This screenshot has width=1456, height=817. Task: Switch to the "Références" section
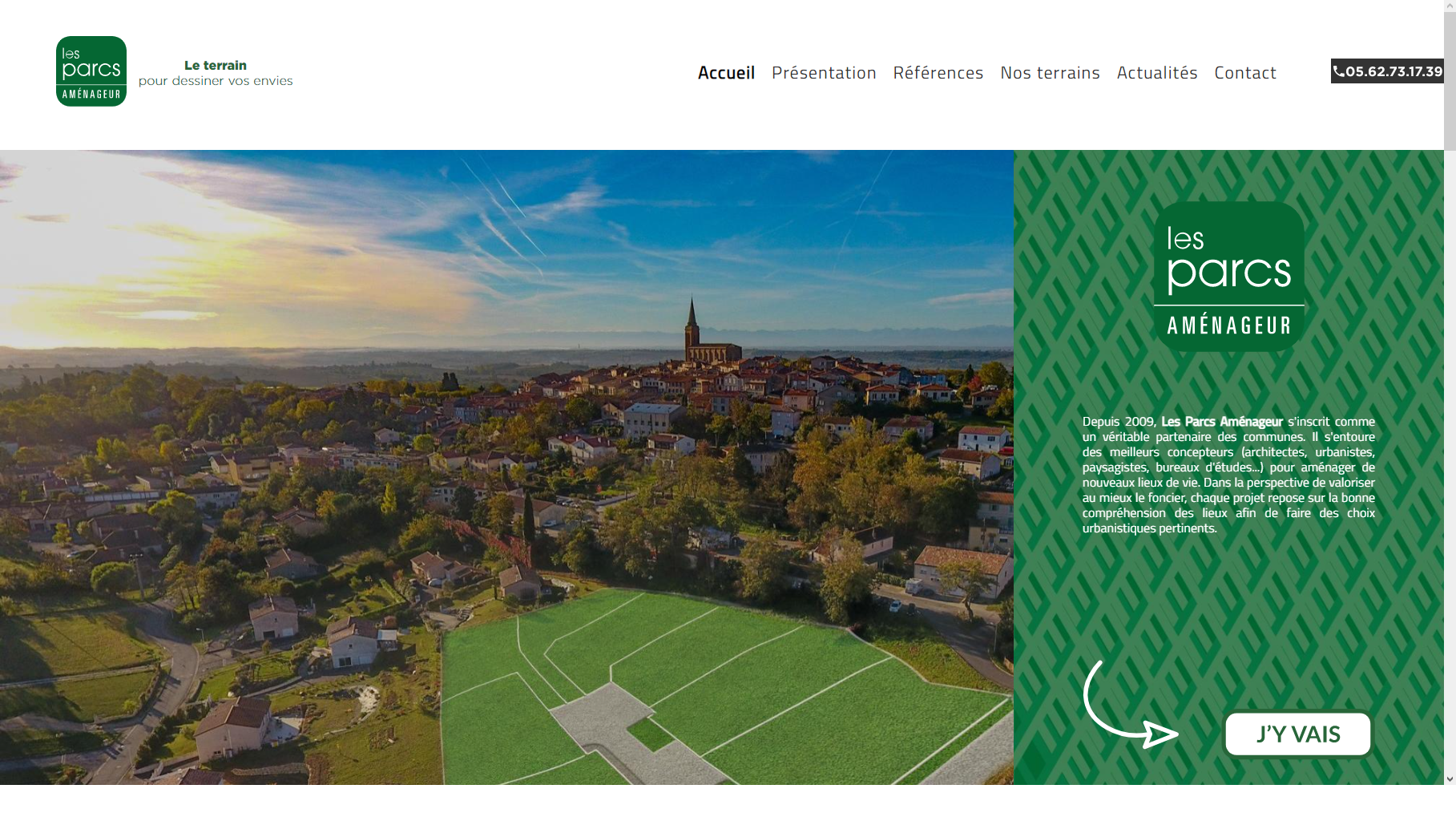(938, 73)
